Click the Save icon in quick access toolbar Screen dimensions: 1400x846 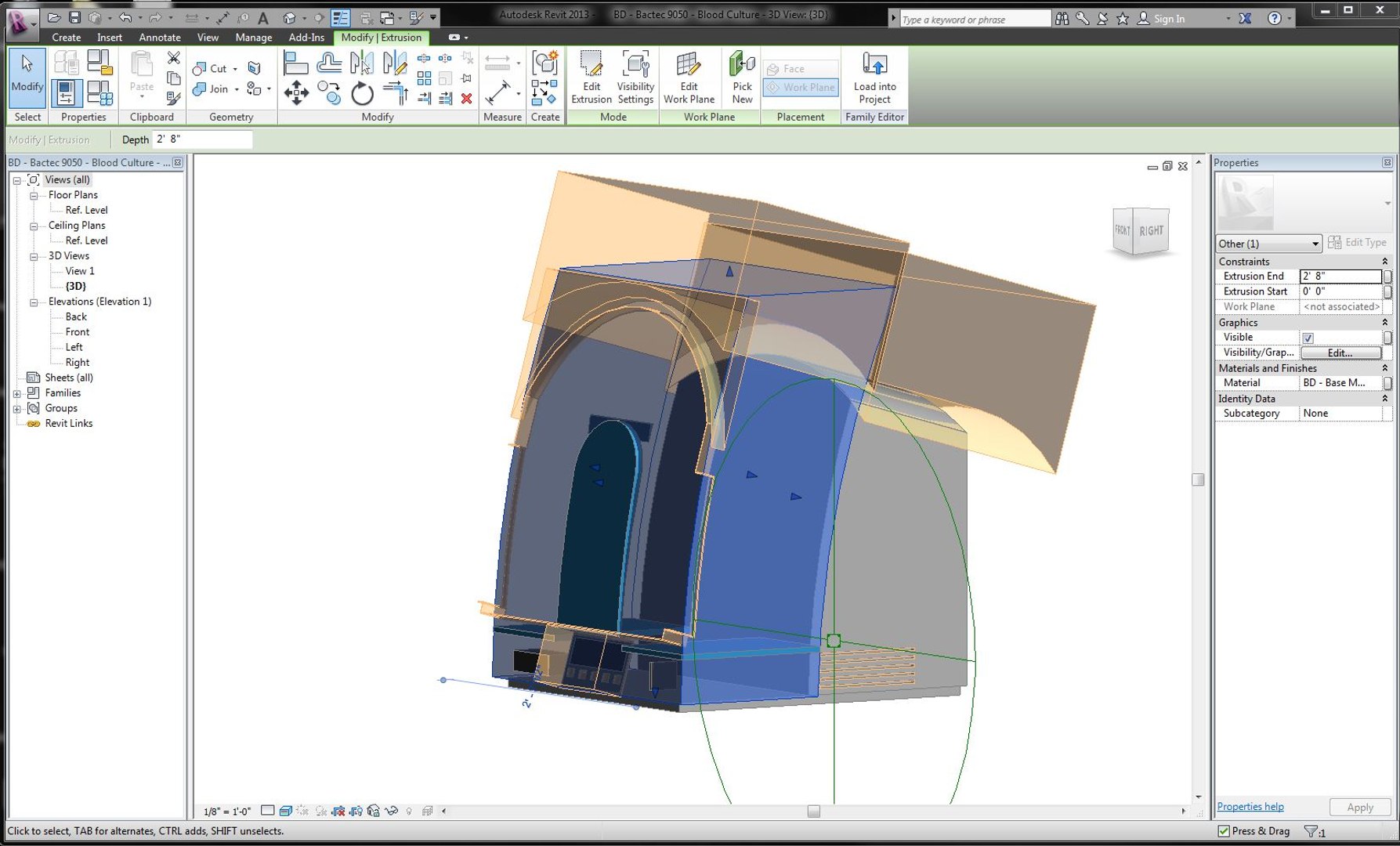[74, 17]
